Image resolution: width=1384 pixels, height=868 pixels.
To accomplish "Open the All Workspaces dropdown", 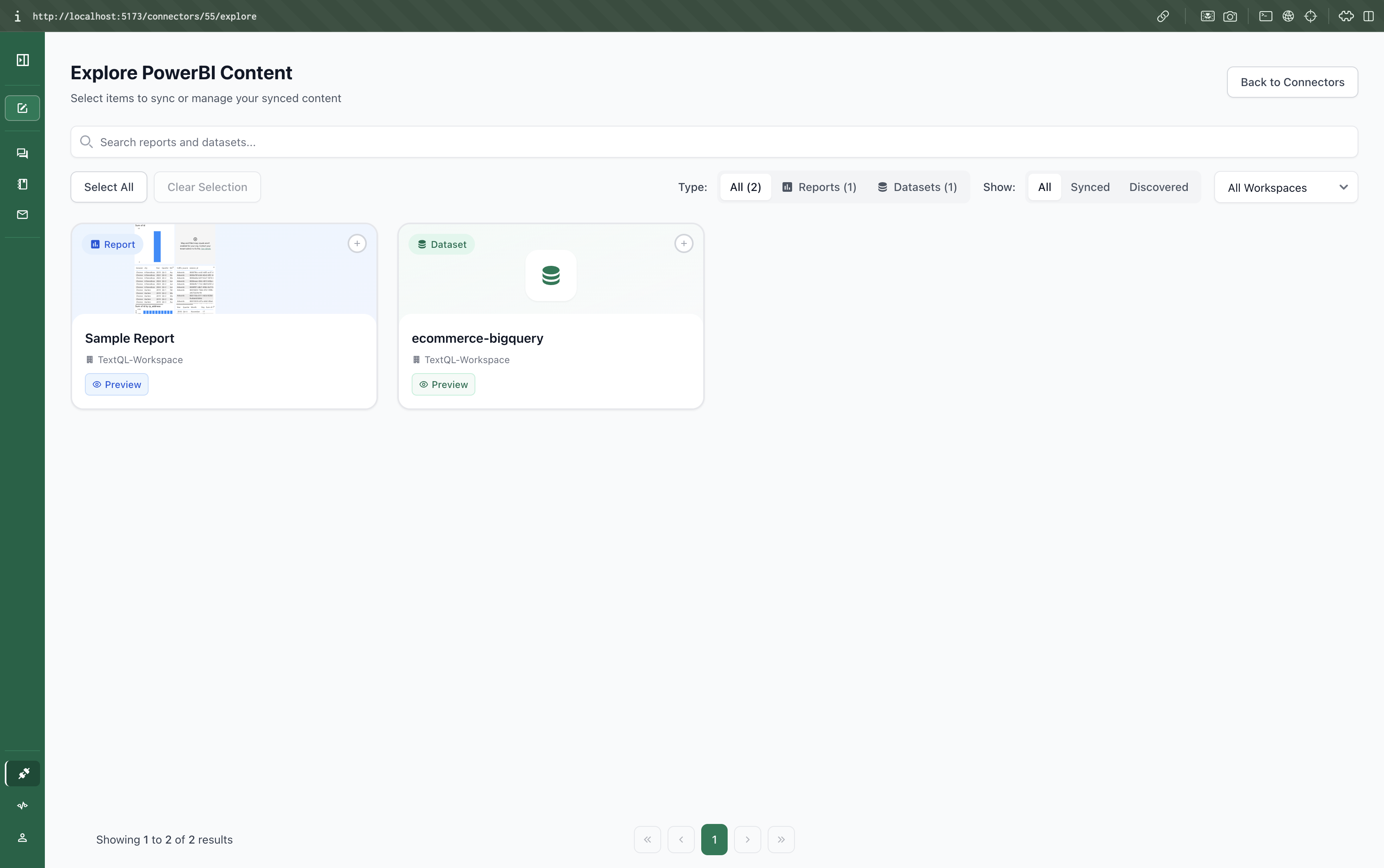I will tap(1286, 188).
